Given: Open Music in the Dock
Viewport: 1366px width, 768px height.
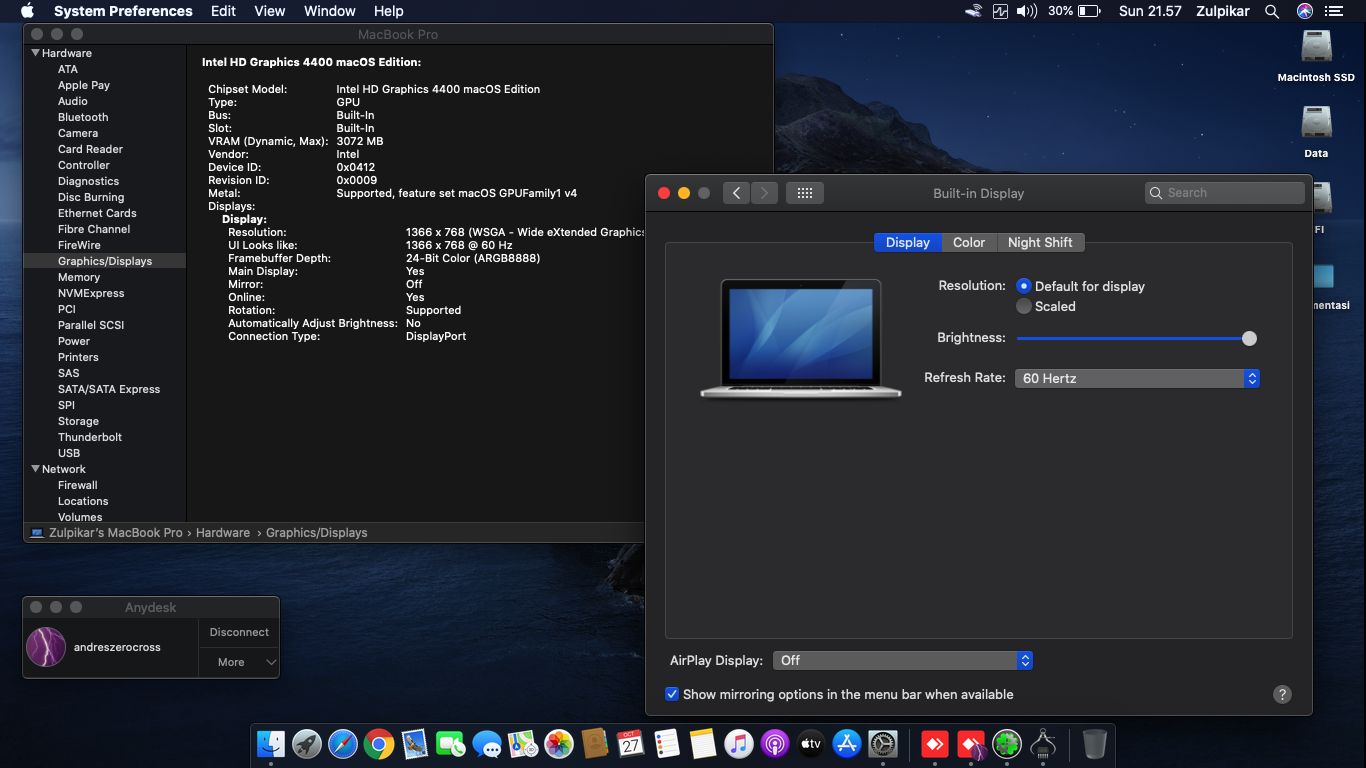Looking at the screenshot, I should click(x=739, y=744).
